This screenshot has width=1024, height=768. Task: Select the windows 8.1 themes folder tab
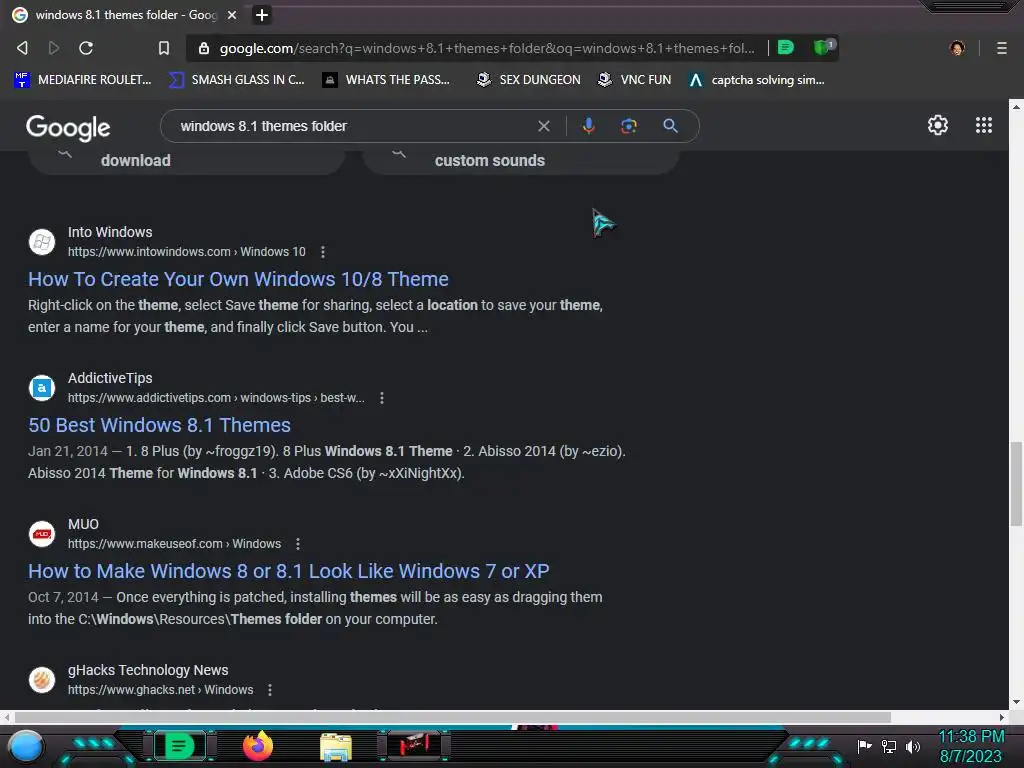coord(124,14)
